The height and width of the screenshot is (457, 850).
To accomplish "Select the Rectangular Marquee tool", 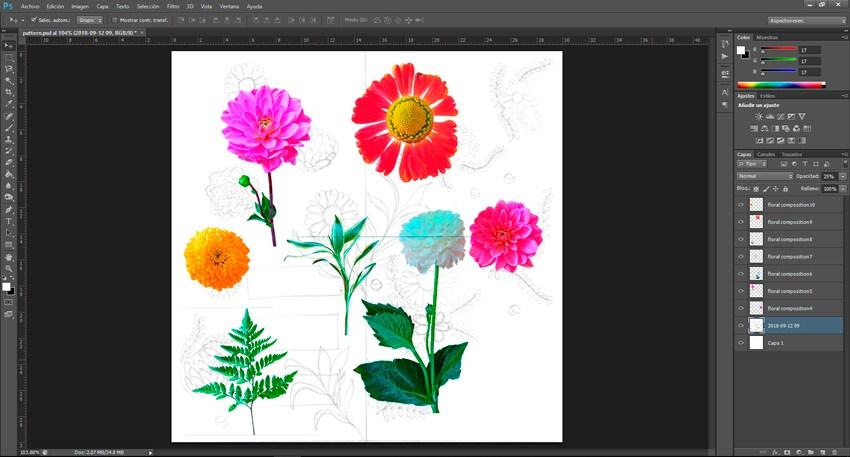I will [x=9, y=58].
